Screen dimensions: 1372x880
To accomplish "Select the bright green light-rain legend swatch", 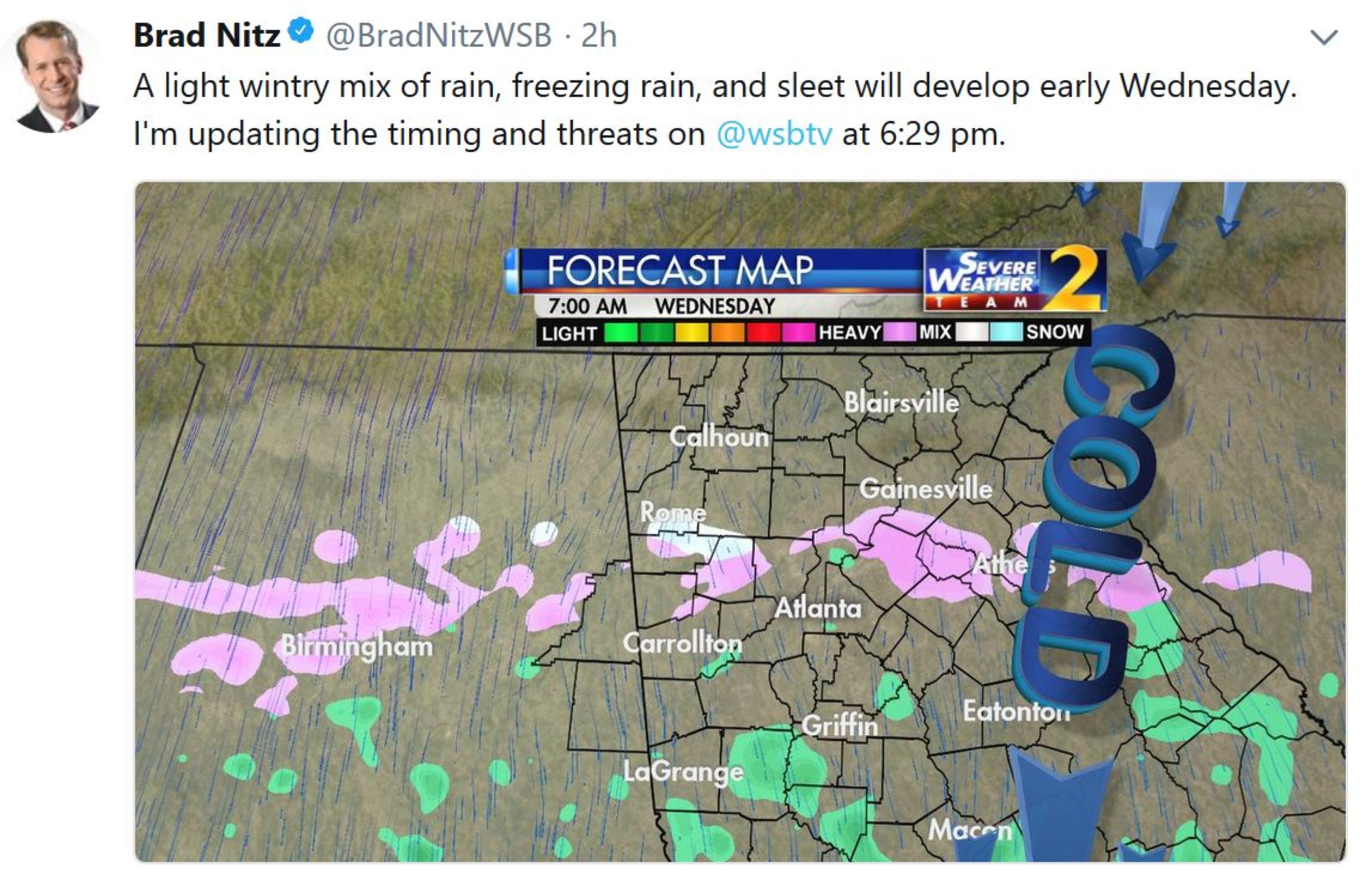I will [621, 332].
